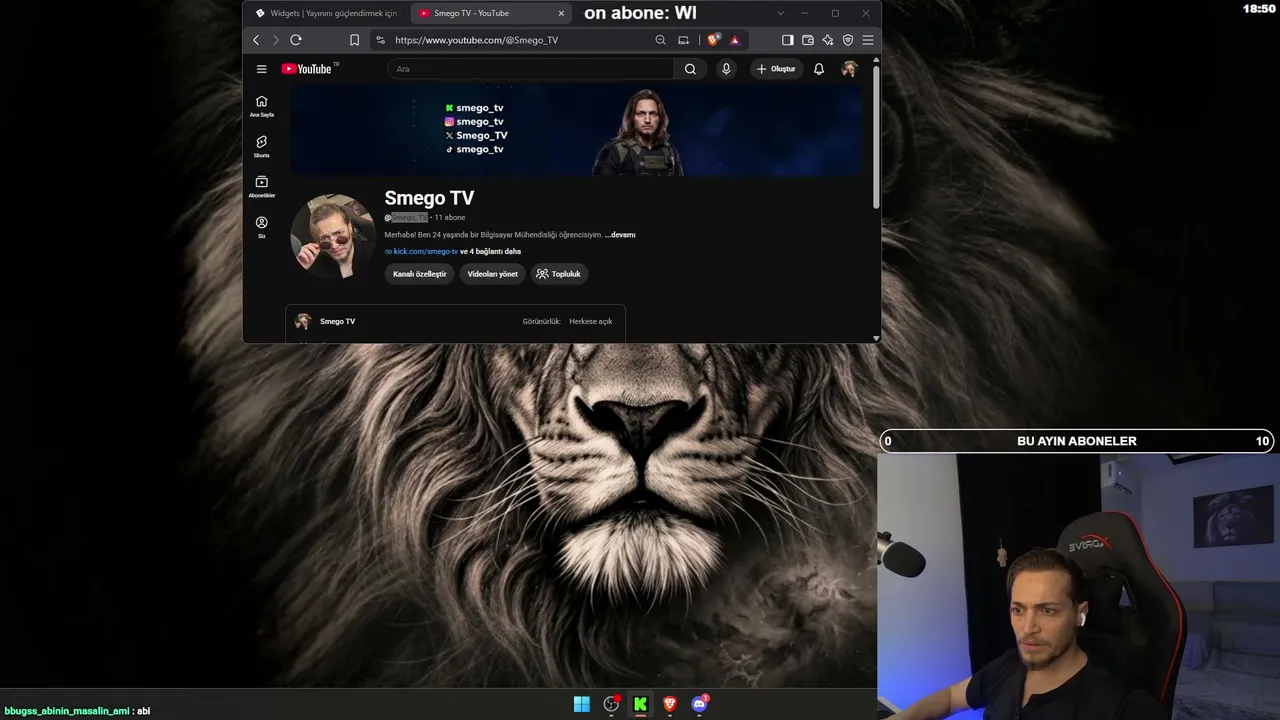Reload the YouTube page
This screenshot has width=1280, height=720.
[x=296, y=40]
